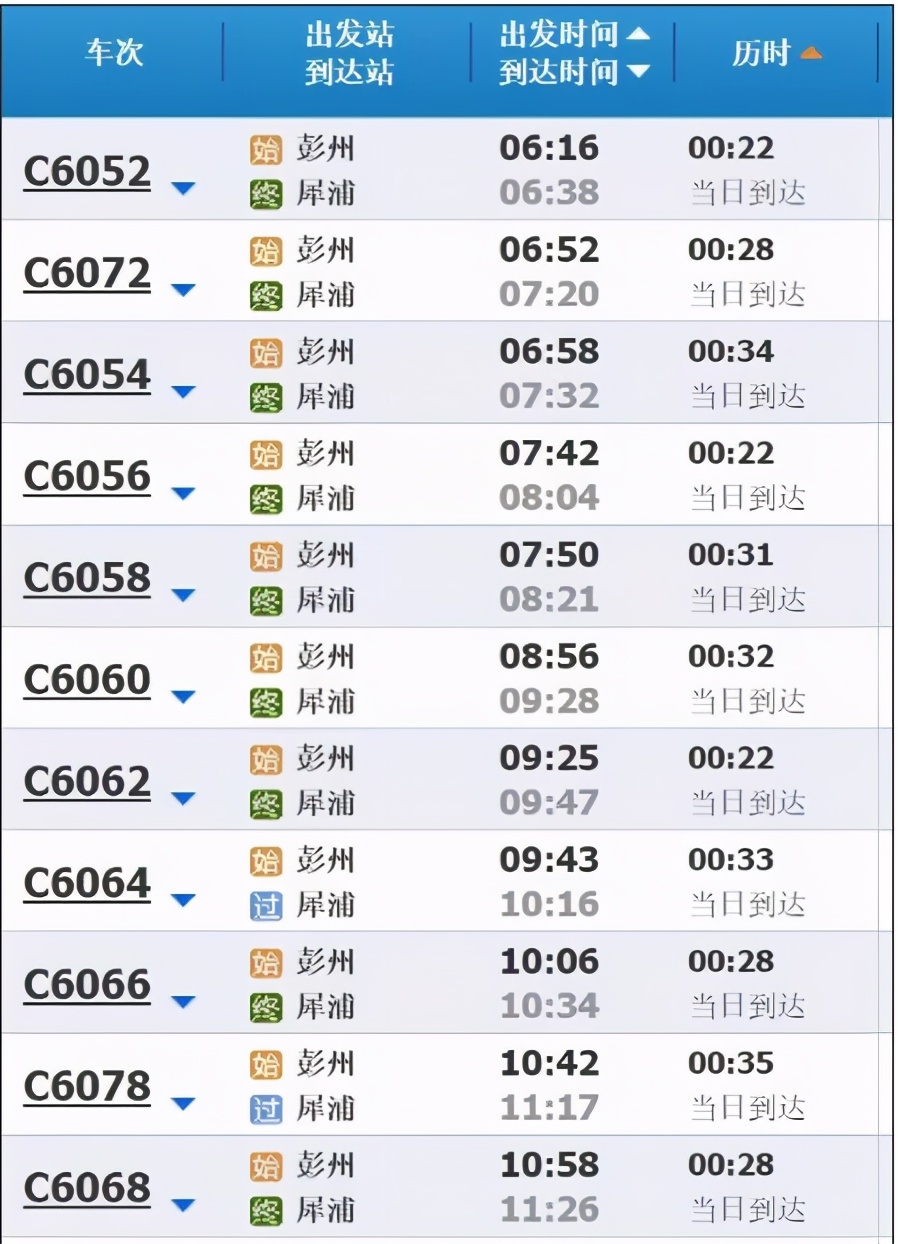Click the 车次 column header

114,53
